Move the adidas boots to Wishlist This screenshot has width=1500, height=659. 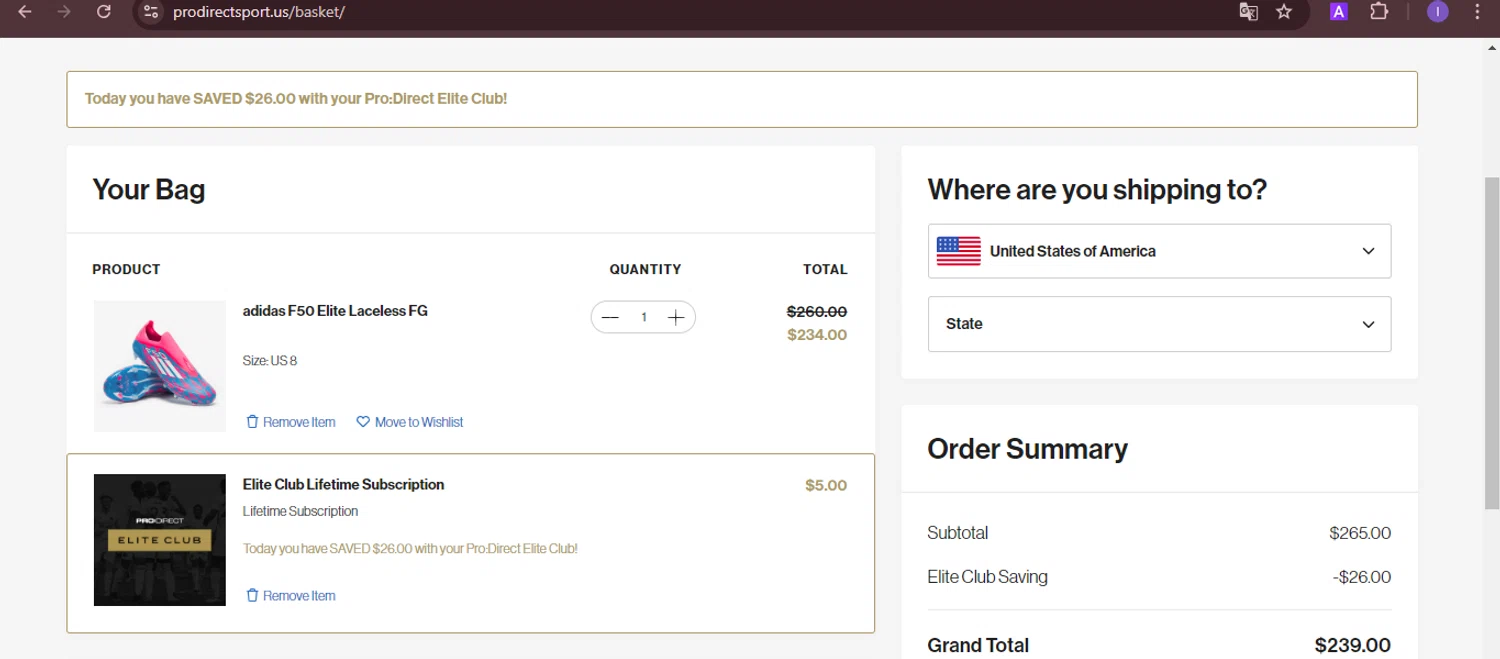(x=410, y=422)
